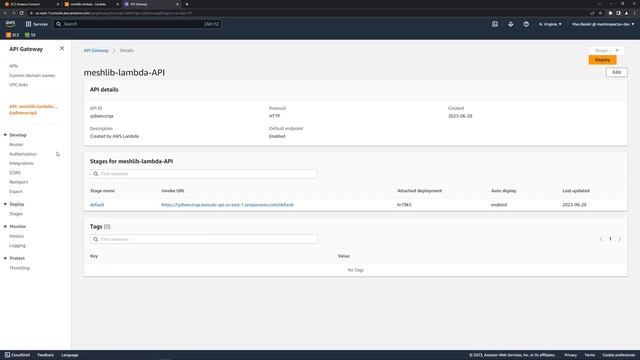Open a new browser tab

tap(187, 4)
